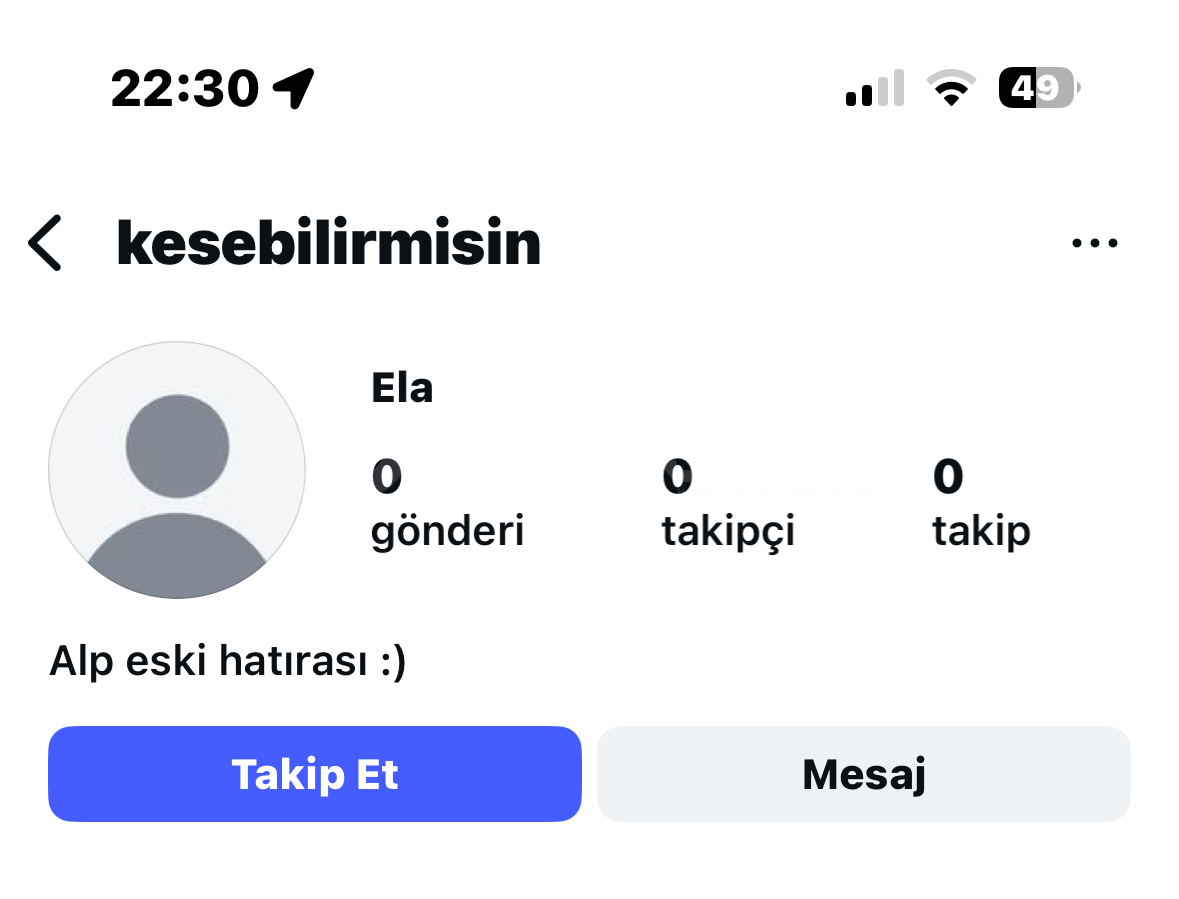The width and height of the screenshot is (1179, 899).
Task: Tap the zero count above gönderi
Action: pos(387,477)
